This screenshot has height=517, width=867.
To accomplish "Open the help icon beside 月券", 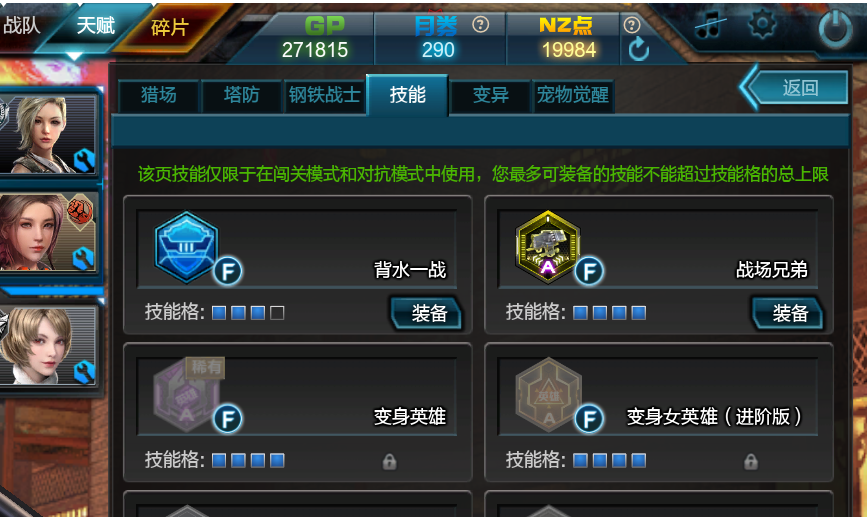I will click(x=480, y=25).
